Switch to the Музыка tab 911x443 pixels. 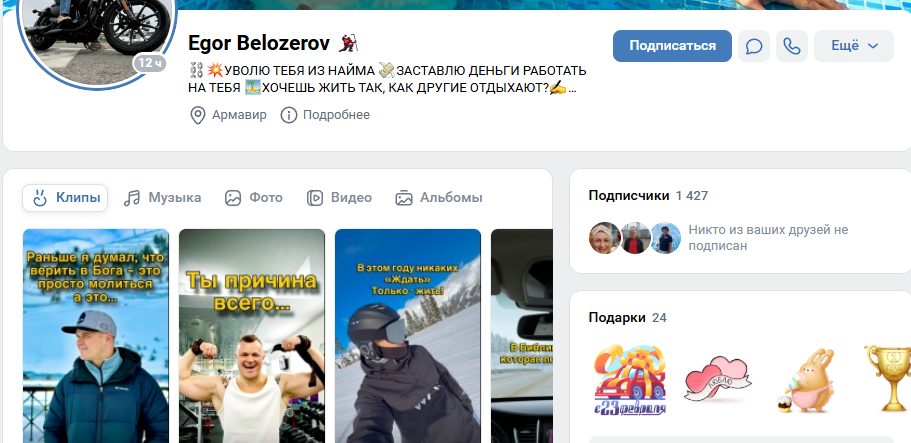click(163, 198)
